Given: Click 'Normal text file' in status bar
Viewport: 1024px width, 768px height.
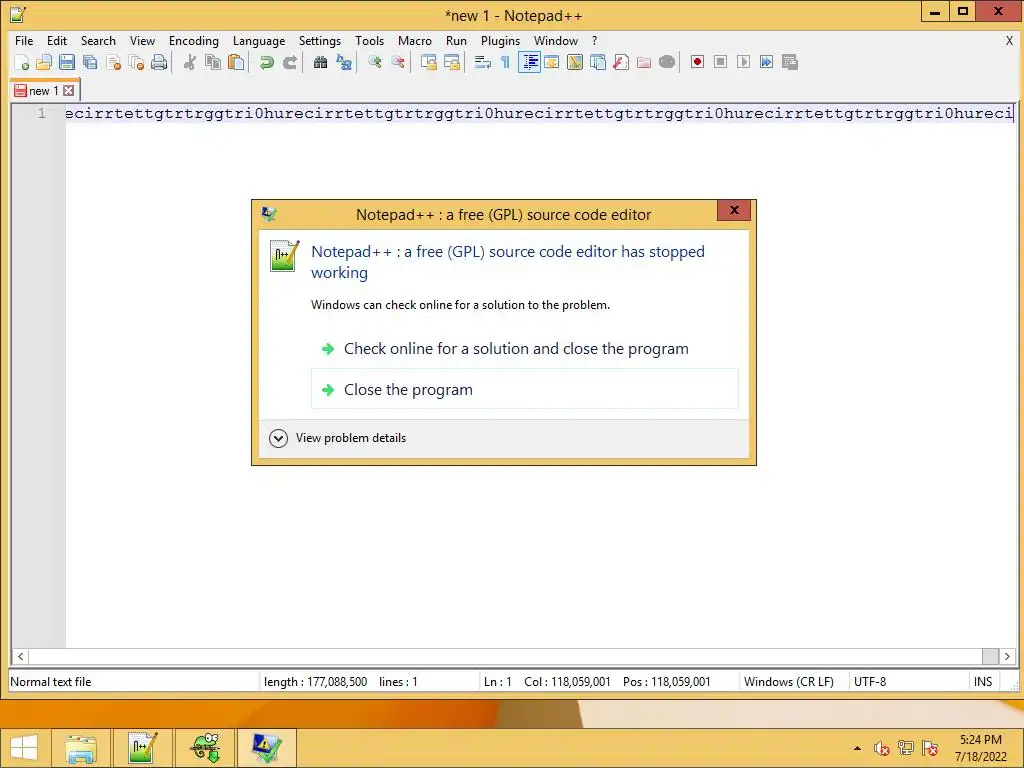Looking at the screenshot, I should (x=51, y=682).
